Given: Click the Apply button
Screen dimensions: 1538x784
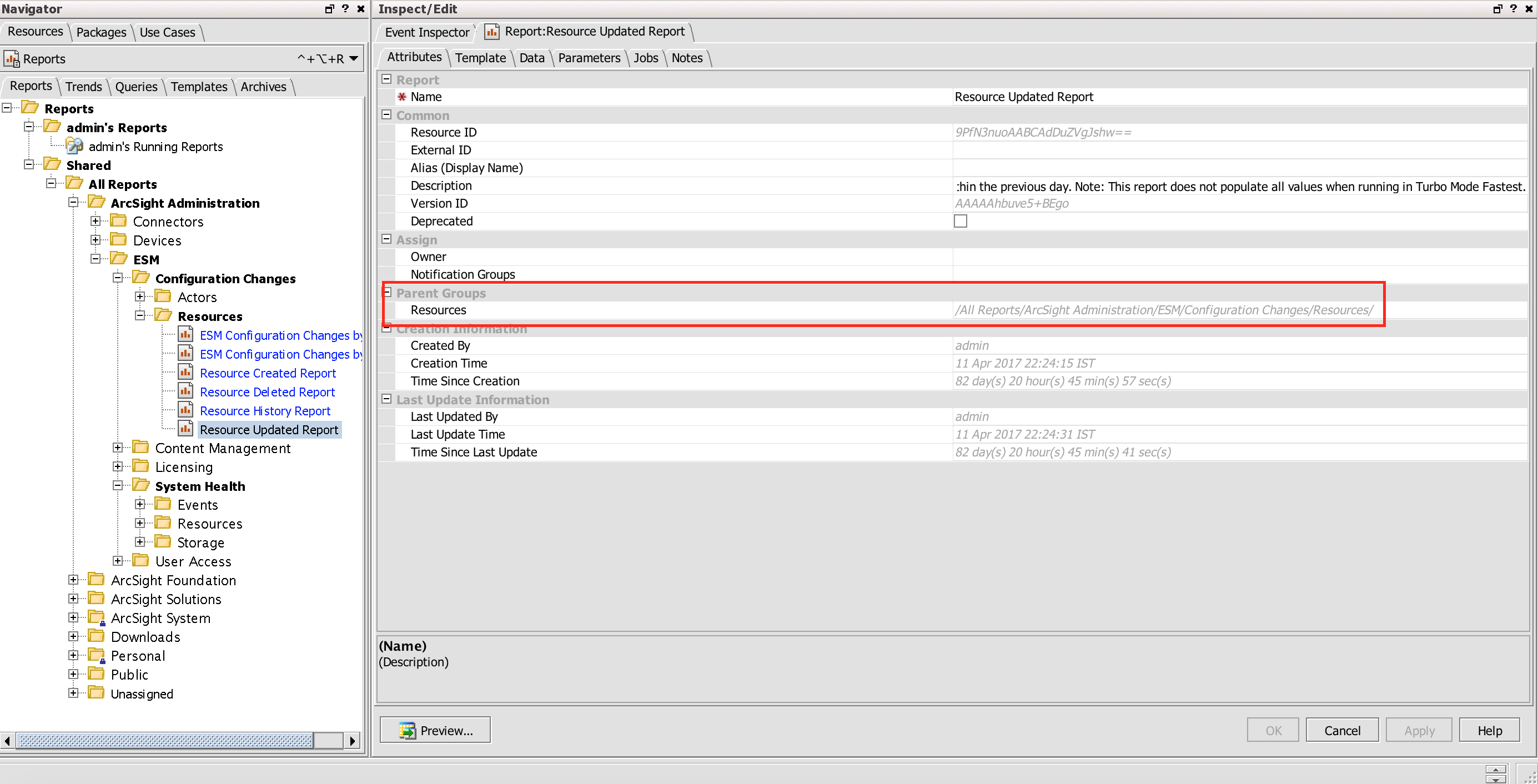Looking at the screenshot, I should pyautogui.click(x=1419, y=730).
